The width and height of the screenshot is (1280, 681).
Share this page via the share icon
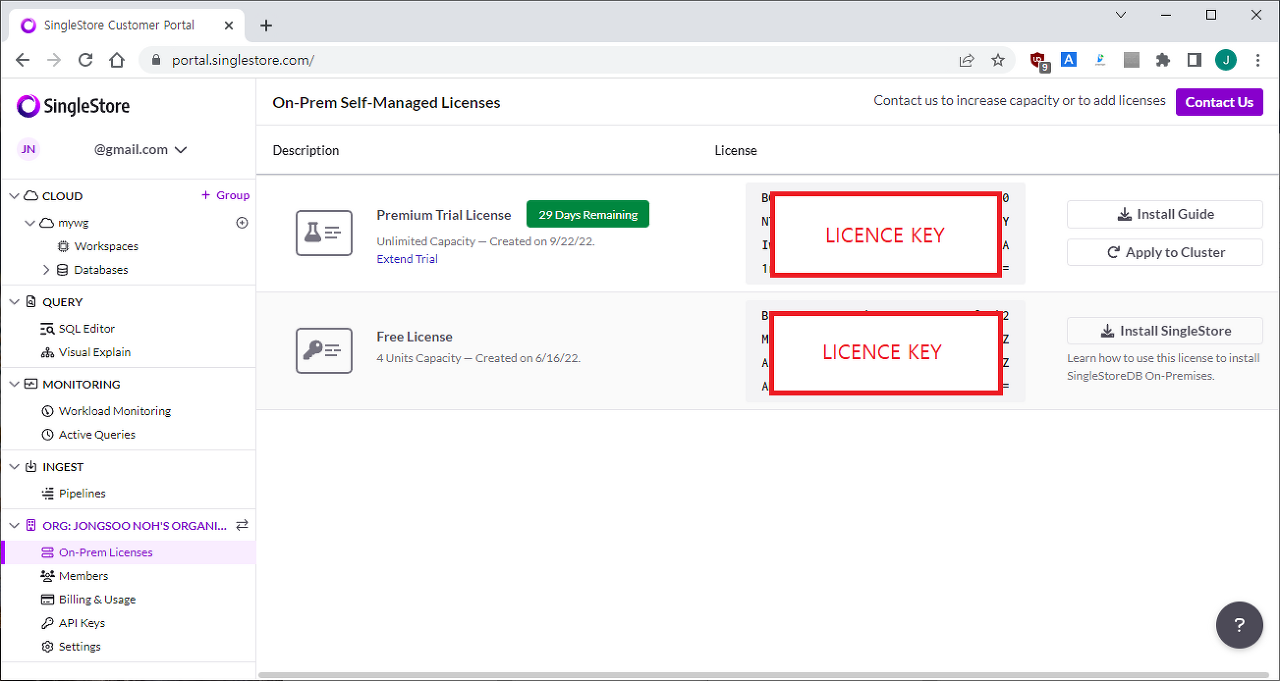[966, 60]
